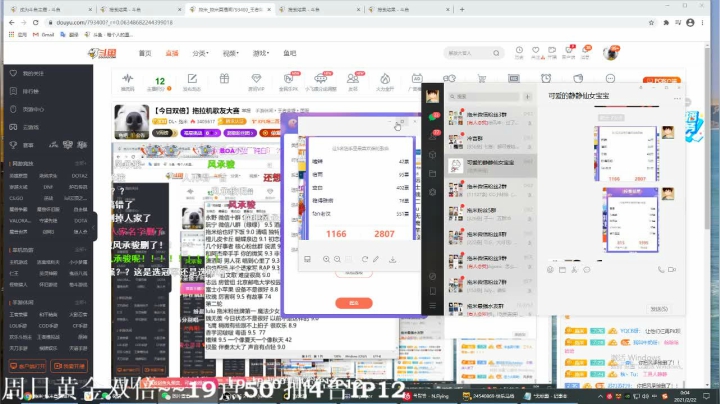
Task: Click the alarm clock icon on Douyu toolbar
Action: click(x=546, y=79)
